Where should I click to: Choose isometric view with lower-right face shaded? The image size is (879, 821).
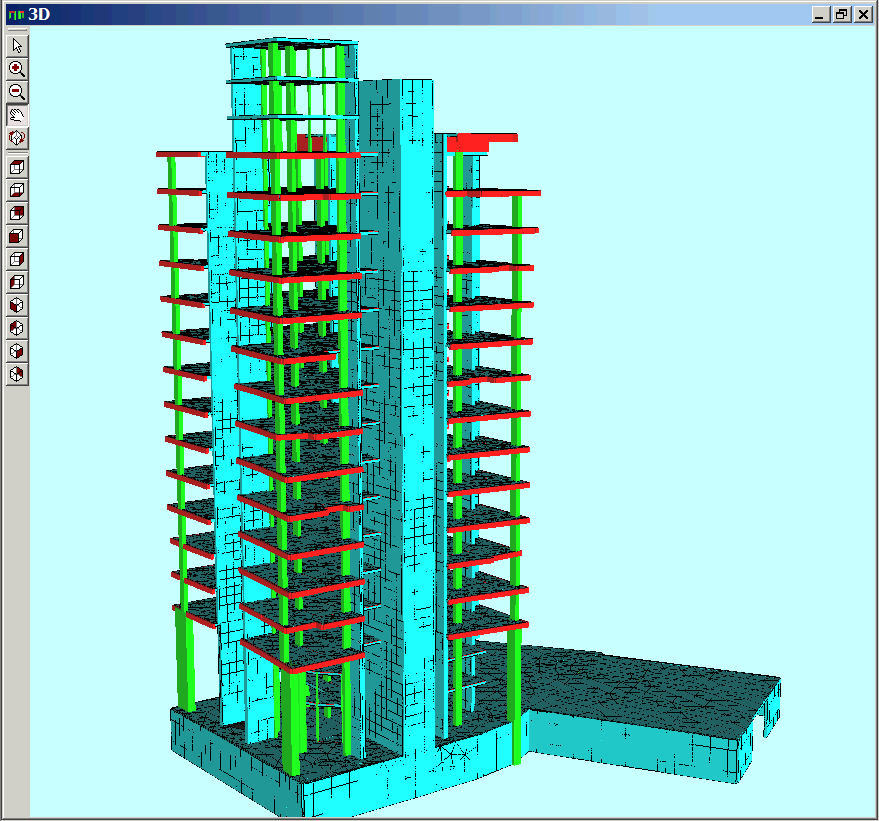(x=17, y=351)
